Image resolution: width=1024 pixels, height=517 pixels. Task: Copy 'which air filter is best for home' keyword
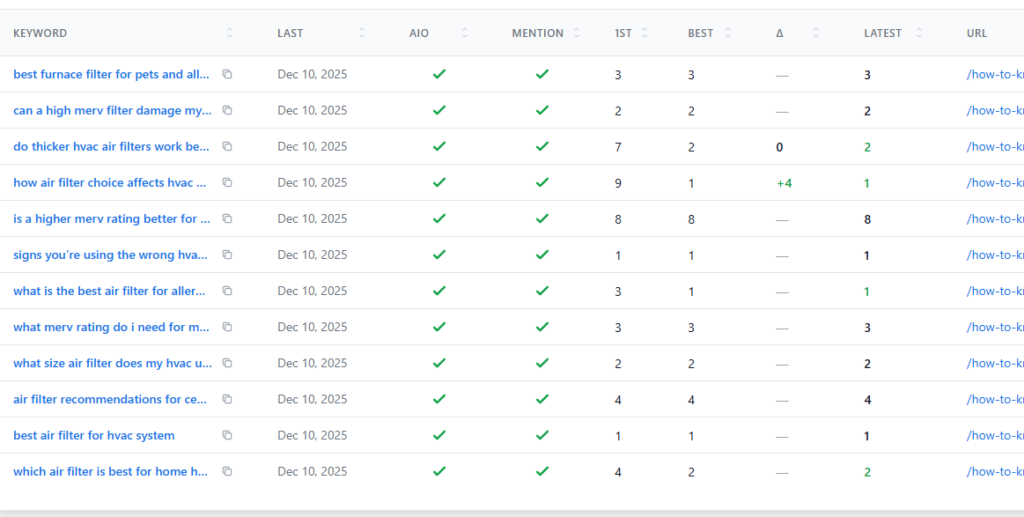[227, 471]
